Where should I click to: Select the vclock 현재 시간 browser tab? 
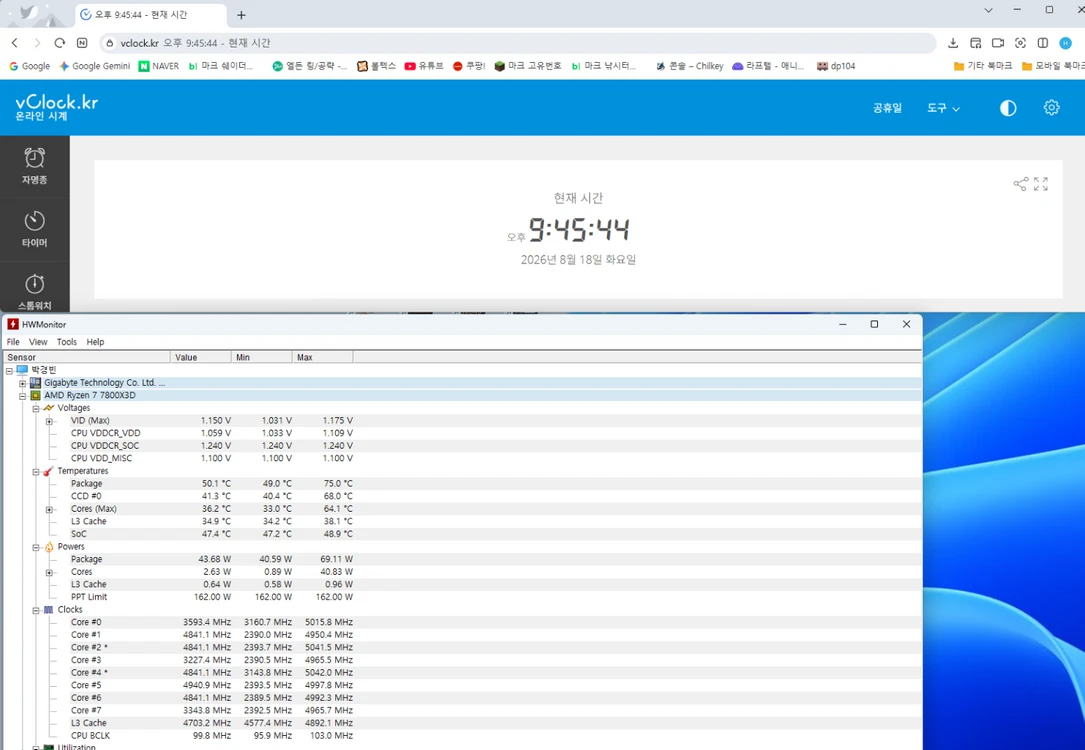coord(150,15)
